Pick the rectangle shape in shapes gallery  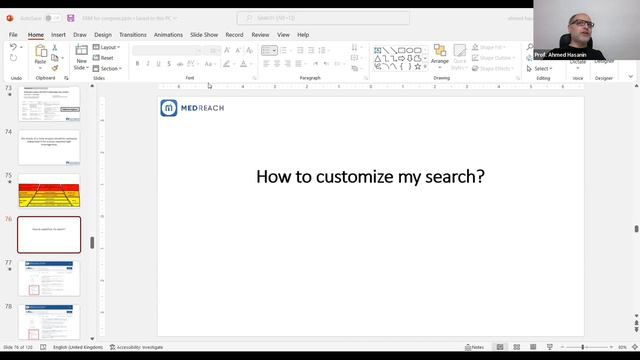402,51
